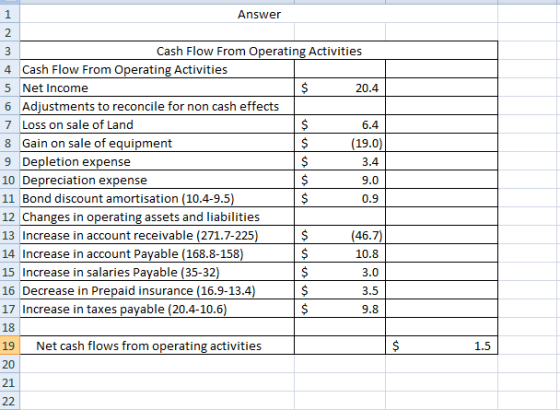Select Net Income value 20.4

coord(340,88)
